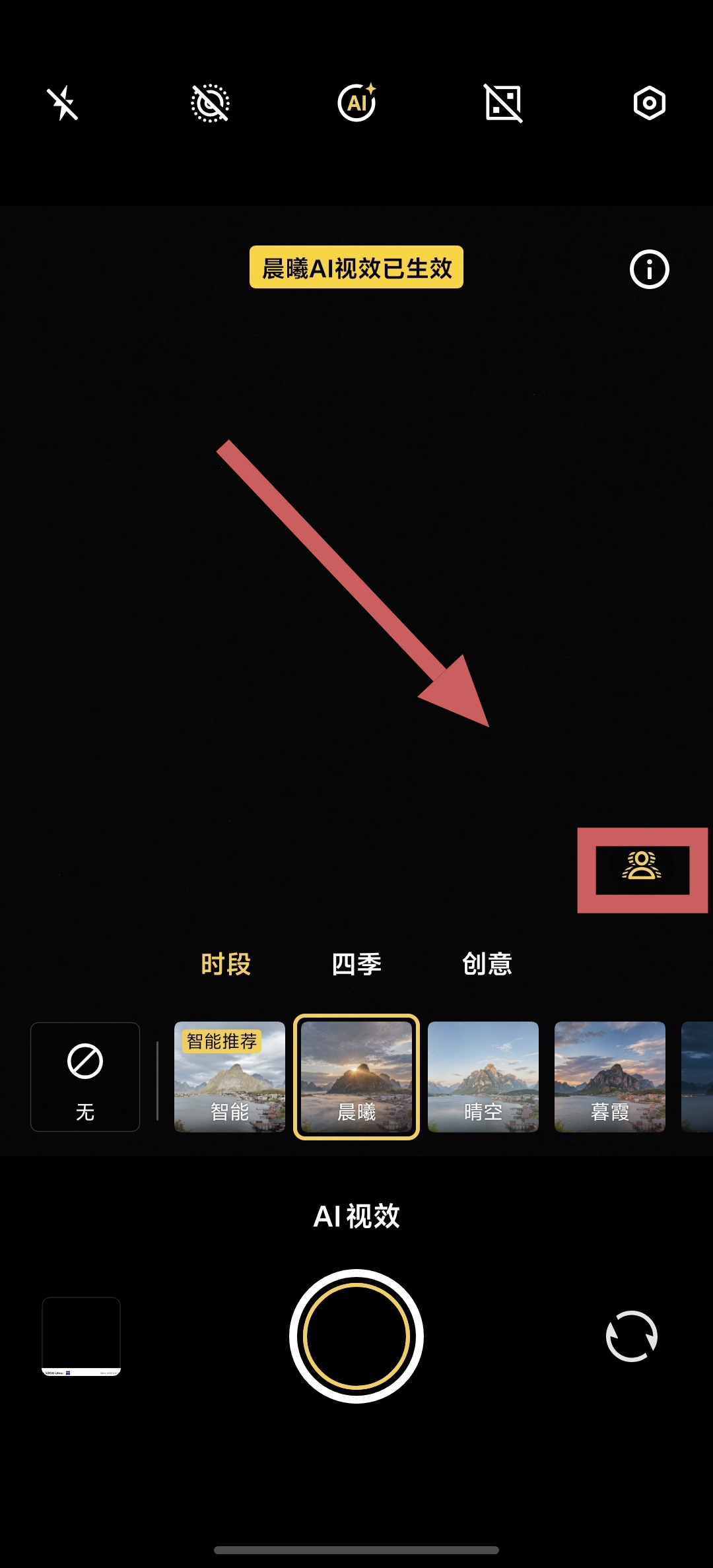
Task: Tap the partially visible last effect thumbnail
Action: click(697, 1077)
